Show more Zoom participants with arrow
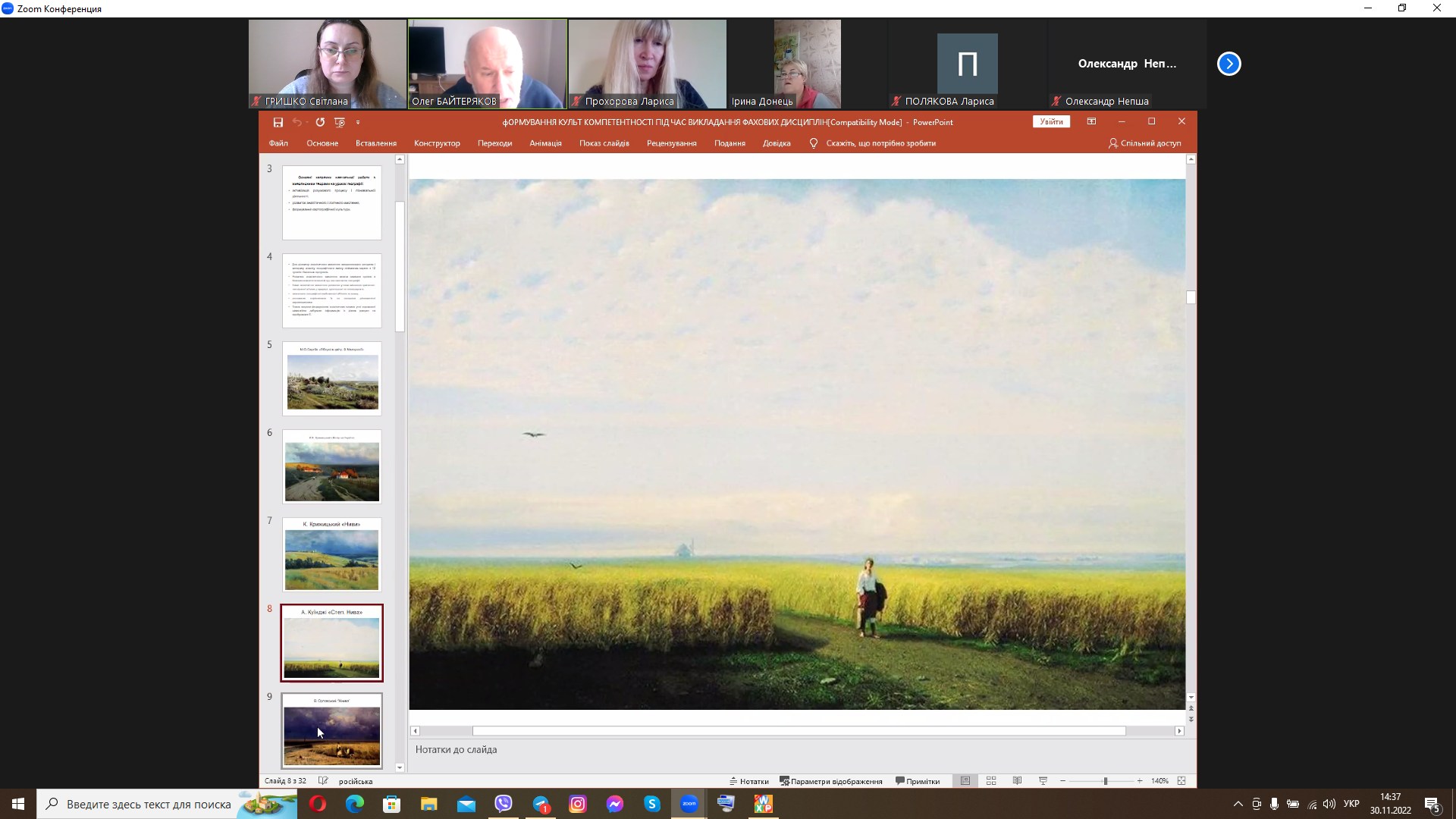The image size is (1456, 819). (1228, 64)
